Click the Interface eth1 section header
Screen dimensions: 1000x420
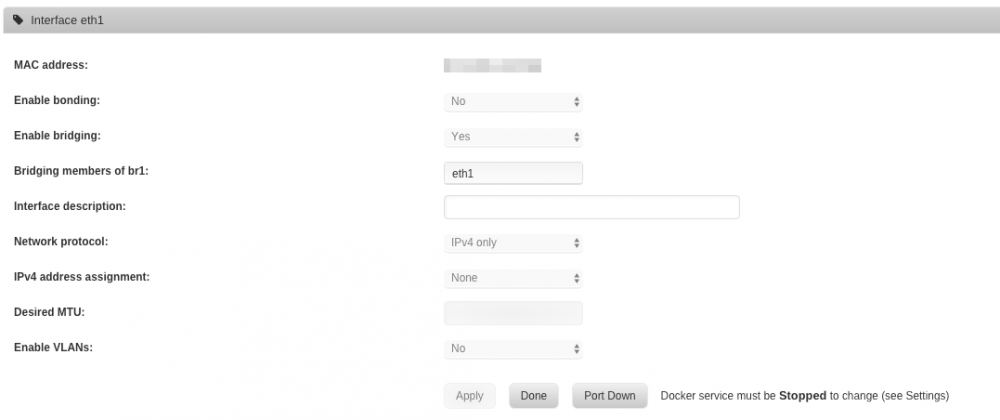pos(500,20)
